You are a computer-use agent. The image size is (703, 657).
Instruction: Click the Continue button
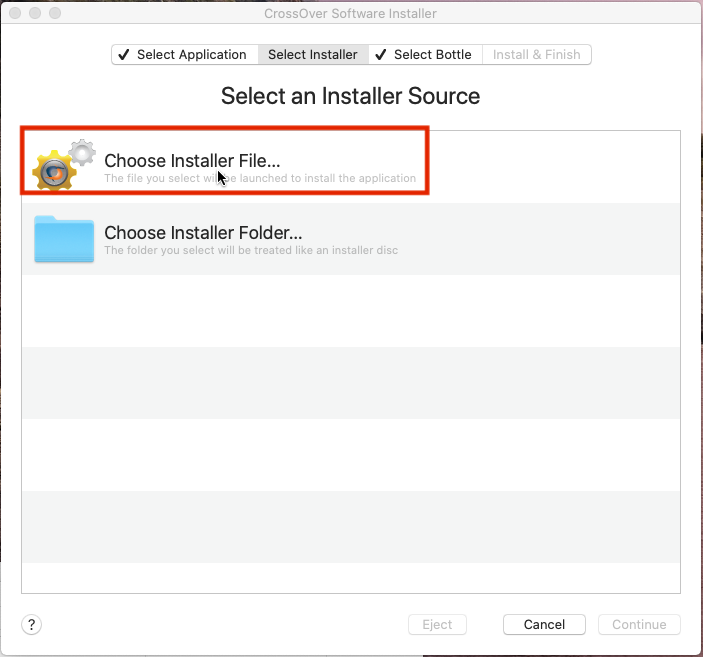639,624
